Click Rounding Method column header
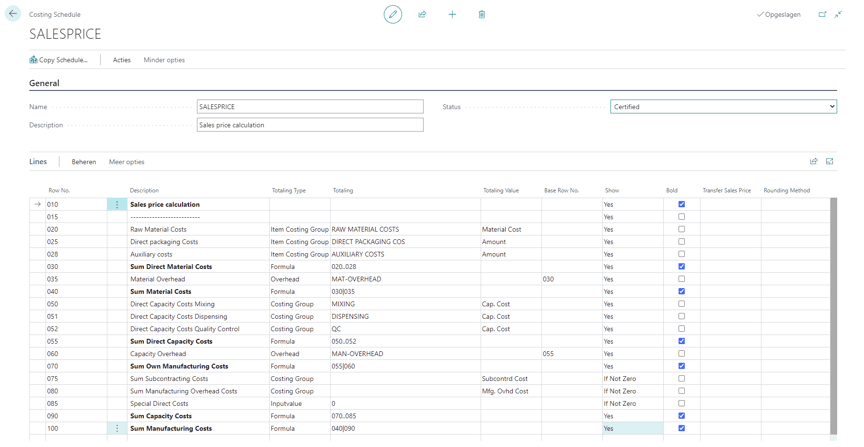Viewport: 864px width, 447px height. [x=787, y=190]
